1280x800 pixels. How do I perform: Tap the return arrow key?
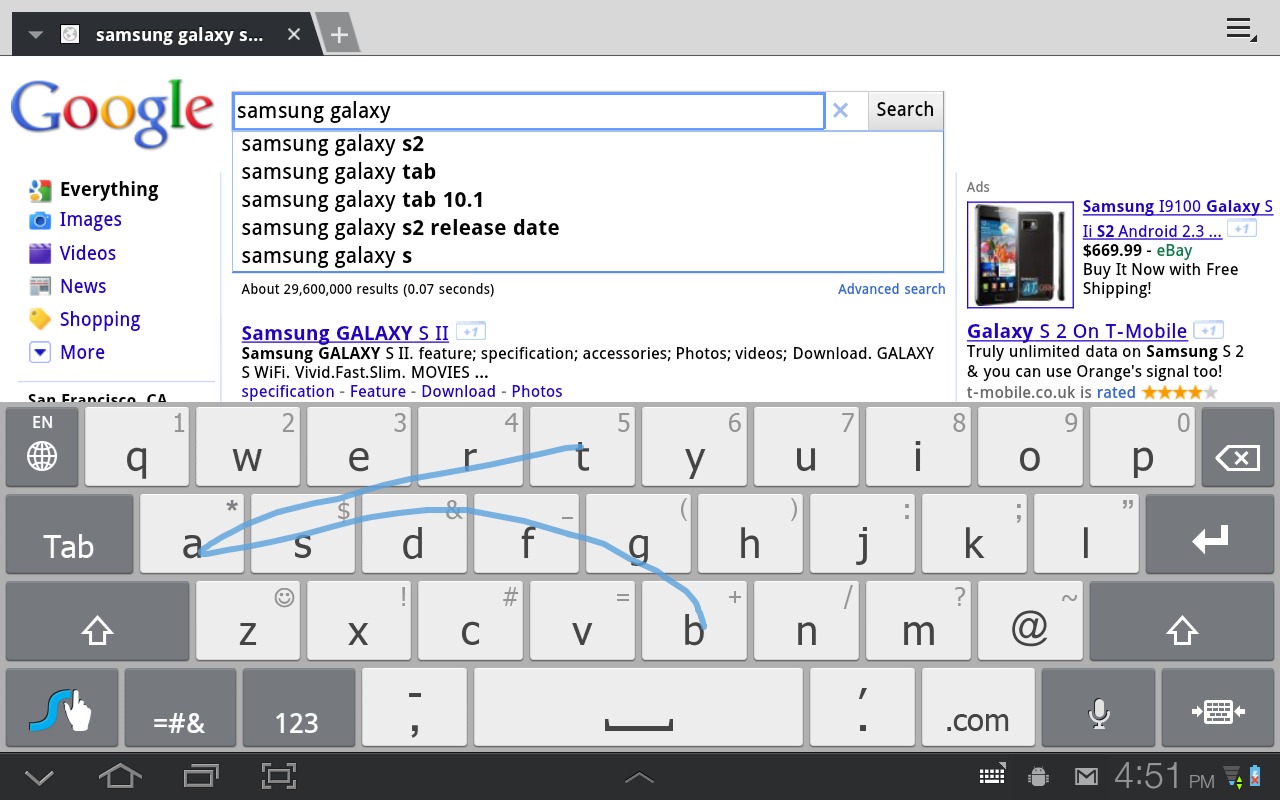pos(1210,534)
